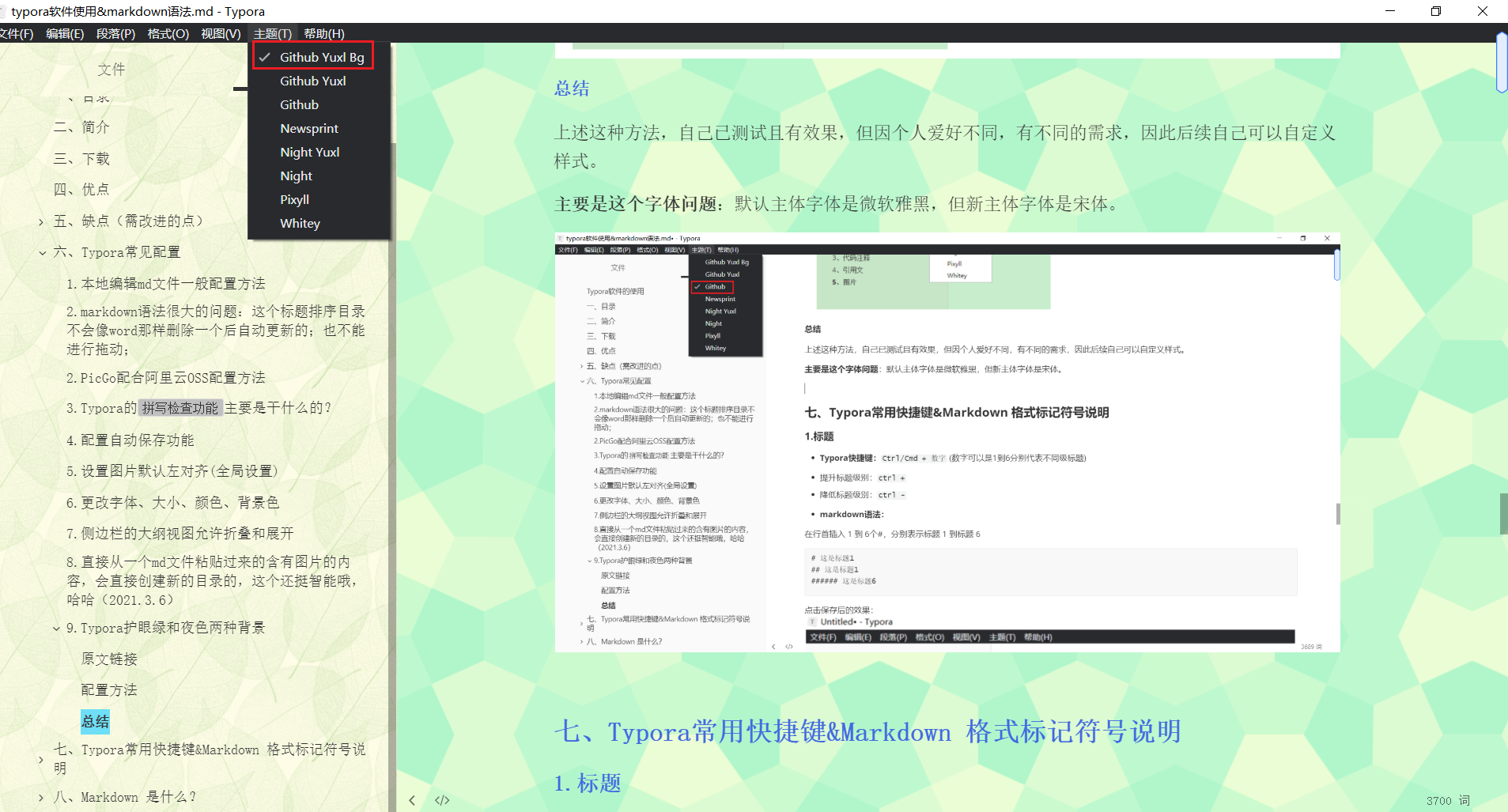Go to 原文链接 in outline
1508x812 pixels.
(x=109, y=659)
